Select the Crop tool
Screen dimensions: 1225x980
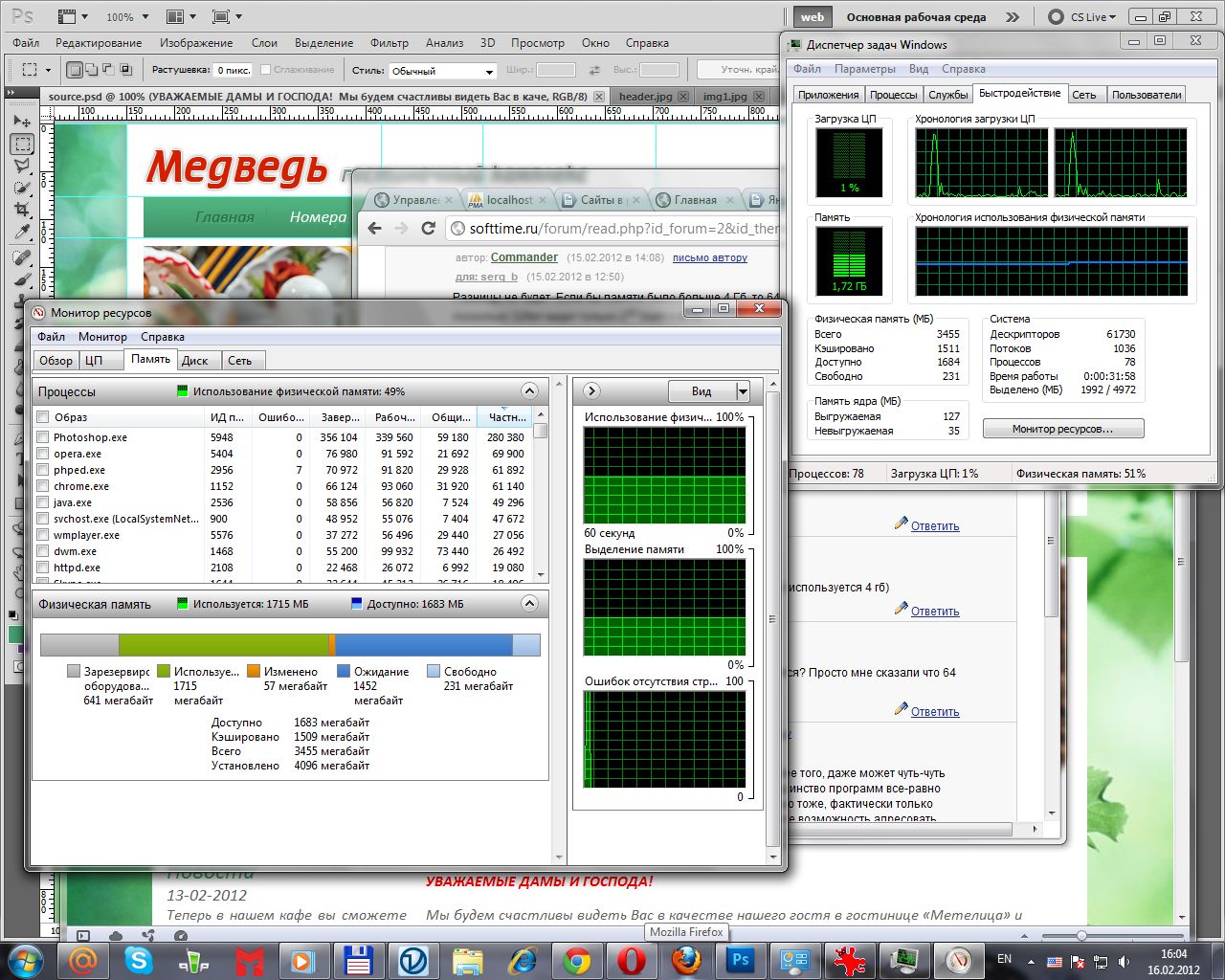click(x=21, y=210)
